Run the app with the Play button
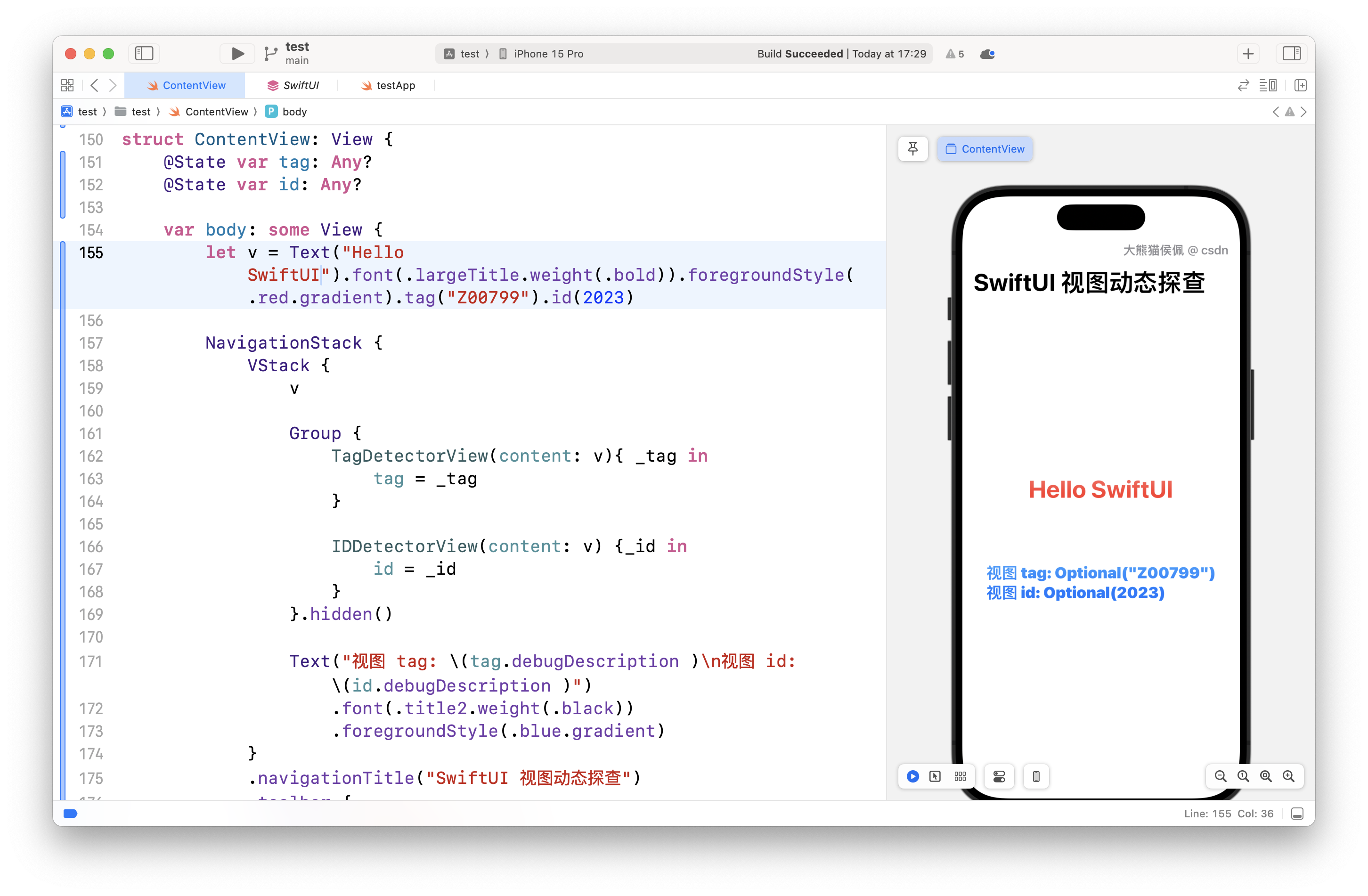Viewport: 1368px width, 896px height. tap(236, 53)
